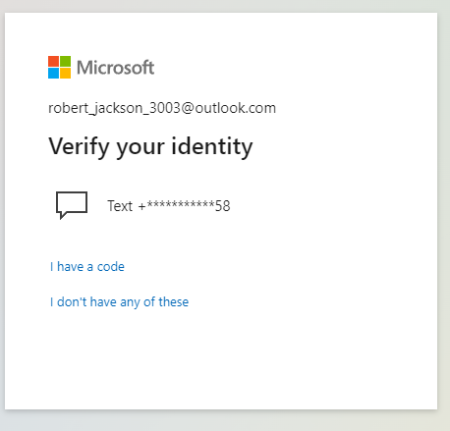Click the gray background outside the dialog

coord(225,421)
